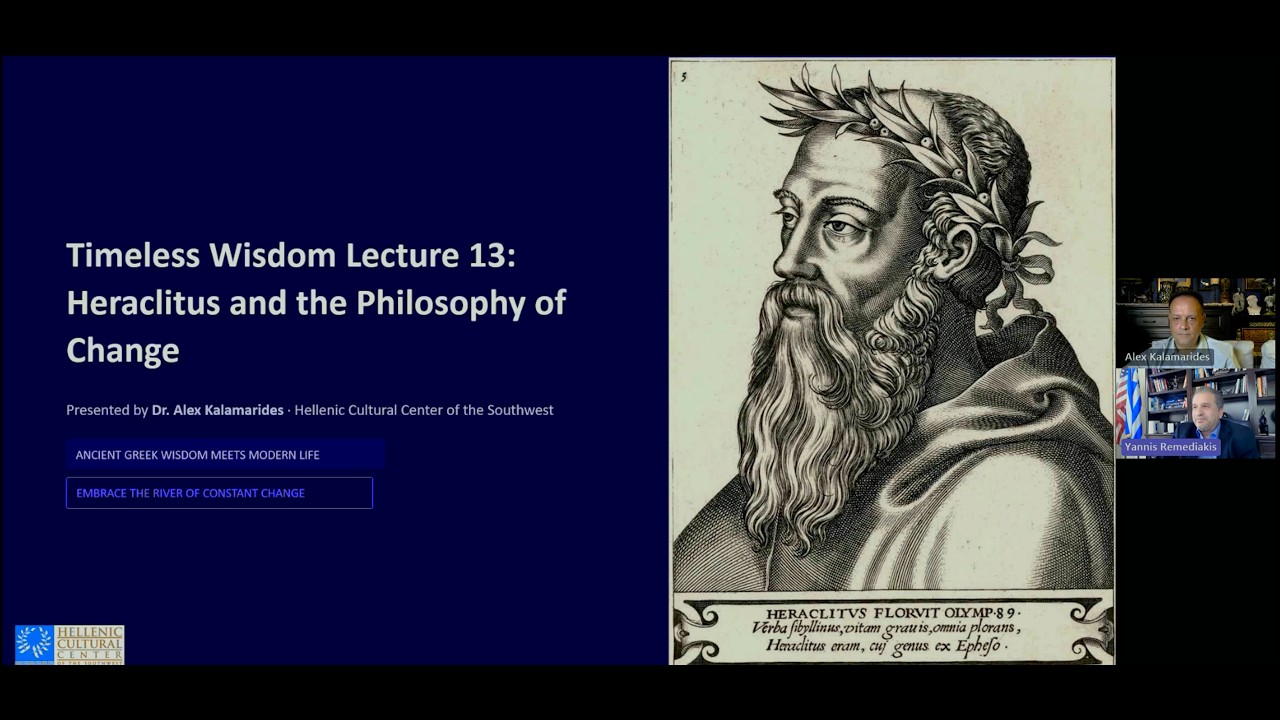This screenshot has width=1280, height=720.
Task: Click the Hellenic Cultural Center logo
Action: [69, 645]
